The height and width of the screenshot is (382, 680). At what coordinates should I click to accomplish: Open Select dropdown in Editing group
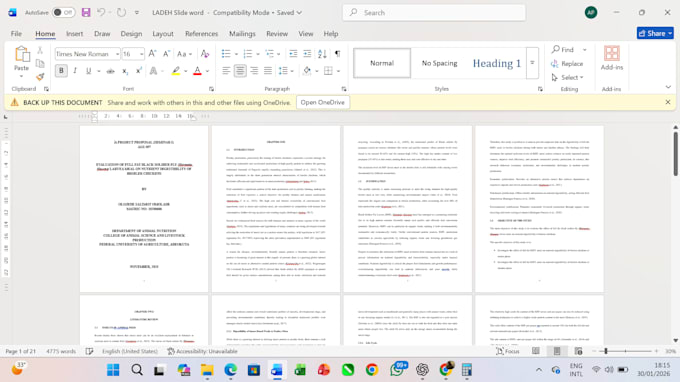pos(568,78)
